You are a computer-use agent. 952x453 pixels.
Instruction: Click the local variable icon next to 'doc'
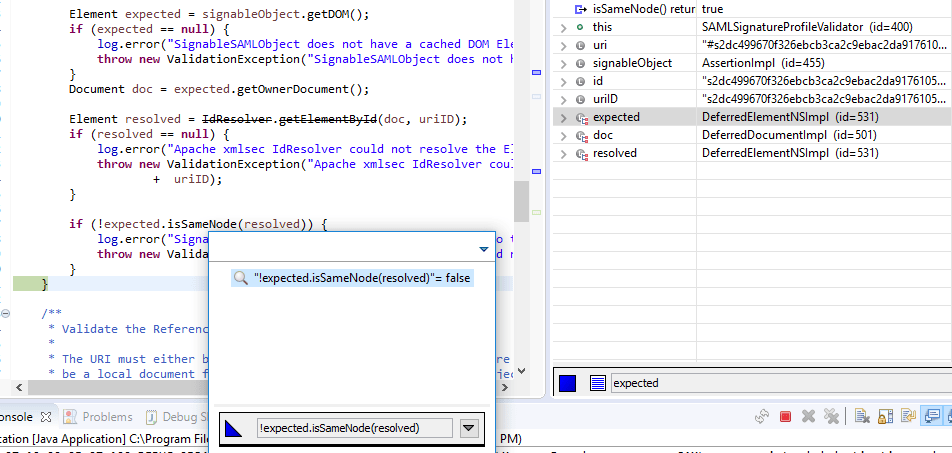[x=582, y=135]
